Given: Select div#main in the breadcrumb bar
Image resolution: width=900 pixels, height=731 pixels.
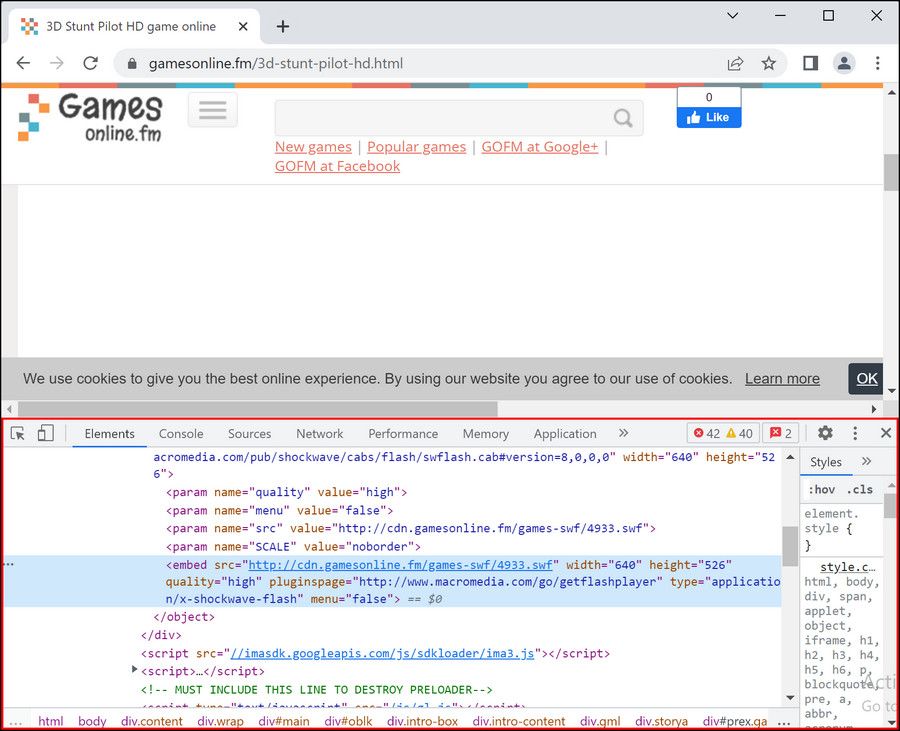Looking at the screenshot, I should [284, 721].
